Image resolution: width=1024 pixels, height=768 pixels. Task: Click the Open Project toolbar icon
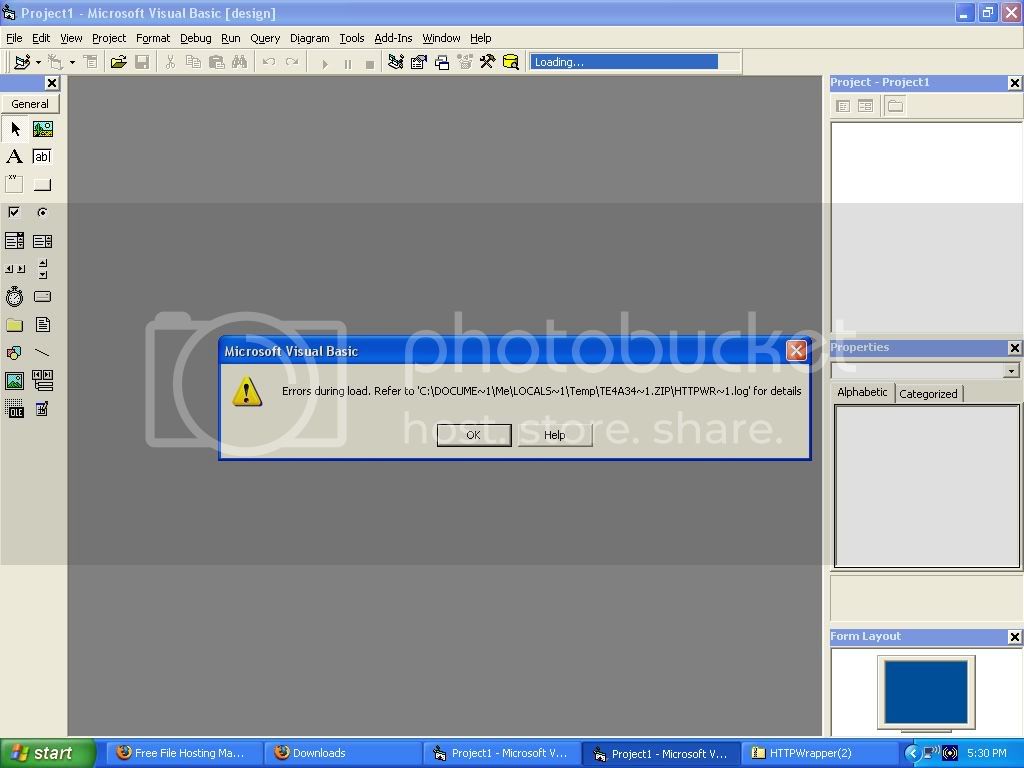click(118, 62)
